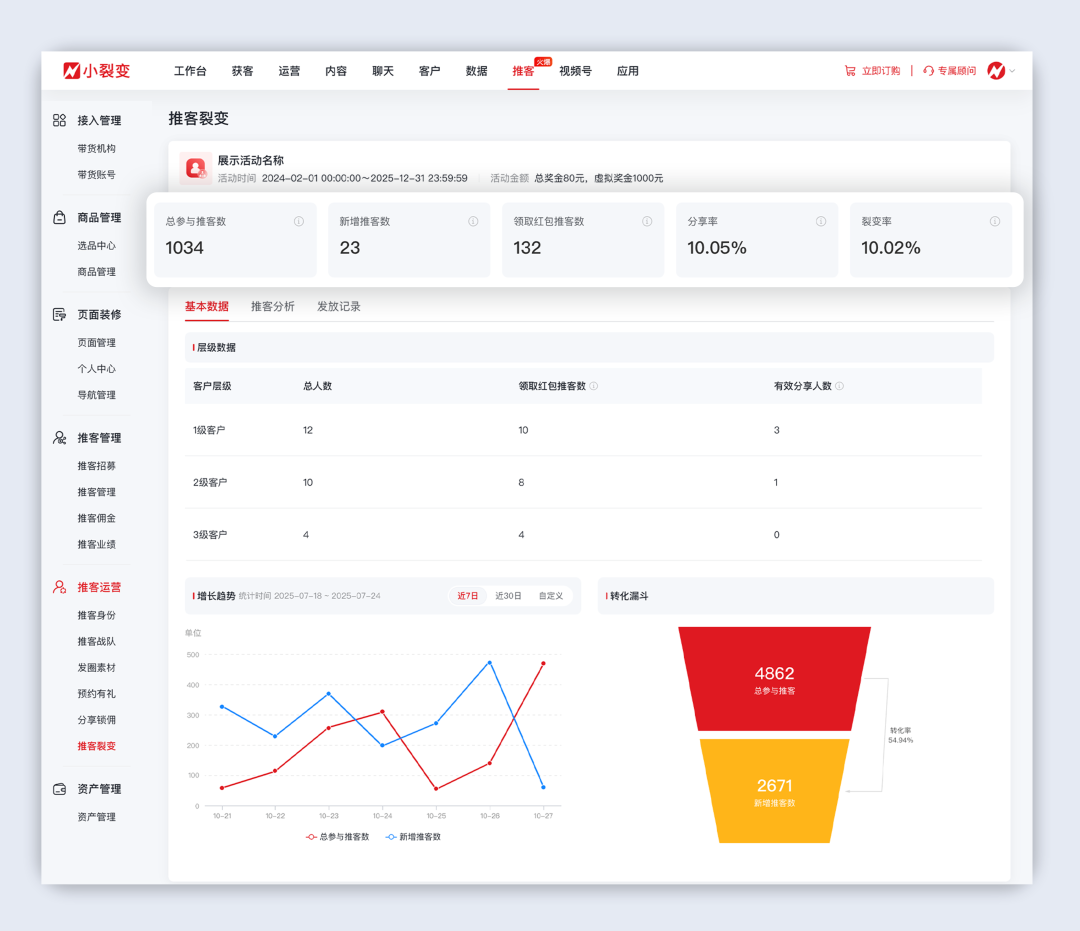Viewport: 1080px width, 931px height.
Task: Click the activity avatar icon
Action: tap(195, 168)
